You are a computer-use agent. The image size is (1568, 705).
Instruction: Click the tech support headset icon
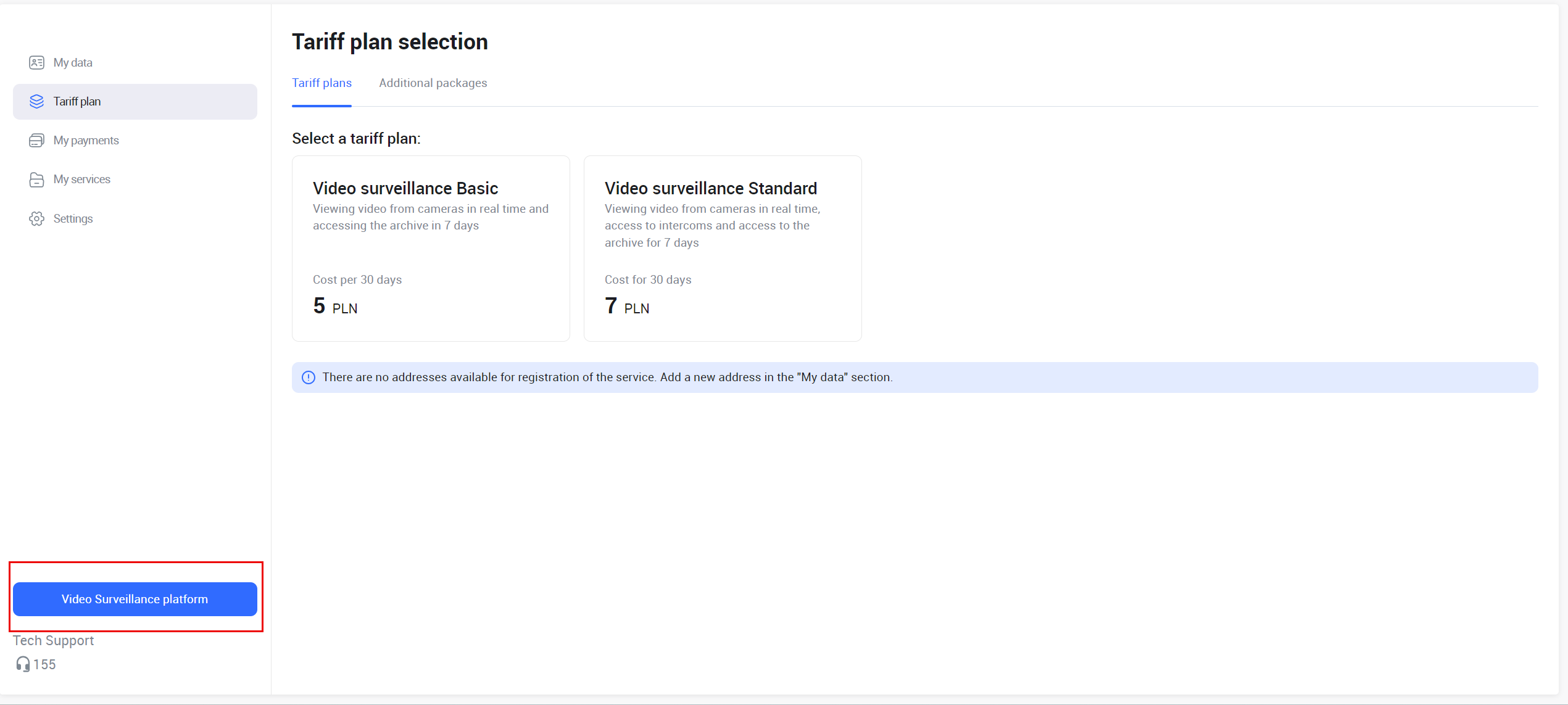coord(23,664)
